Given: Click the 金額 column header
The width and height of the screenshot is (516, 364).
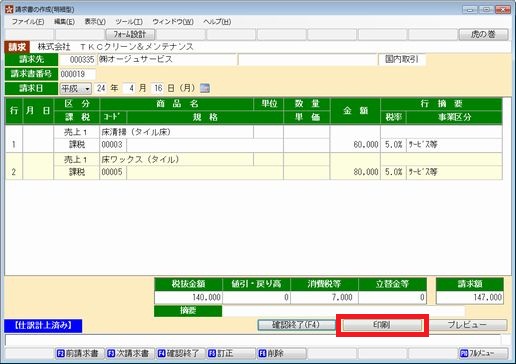Looking at the screenshot, I should pos(355,111).
